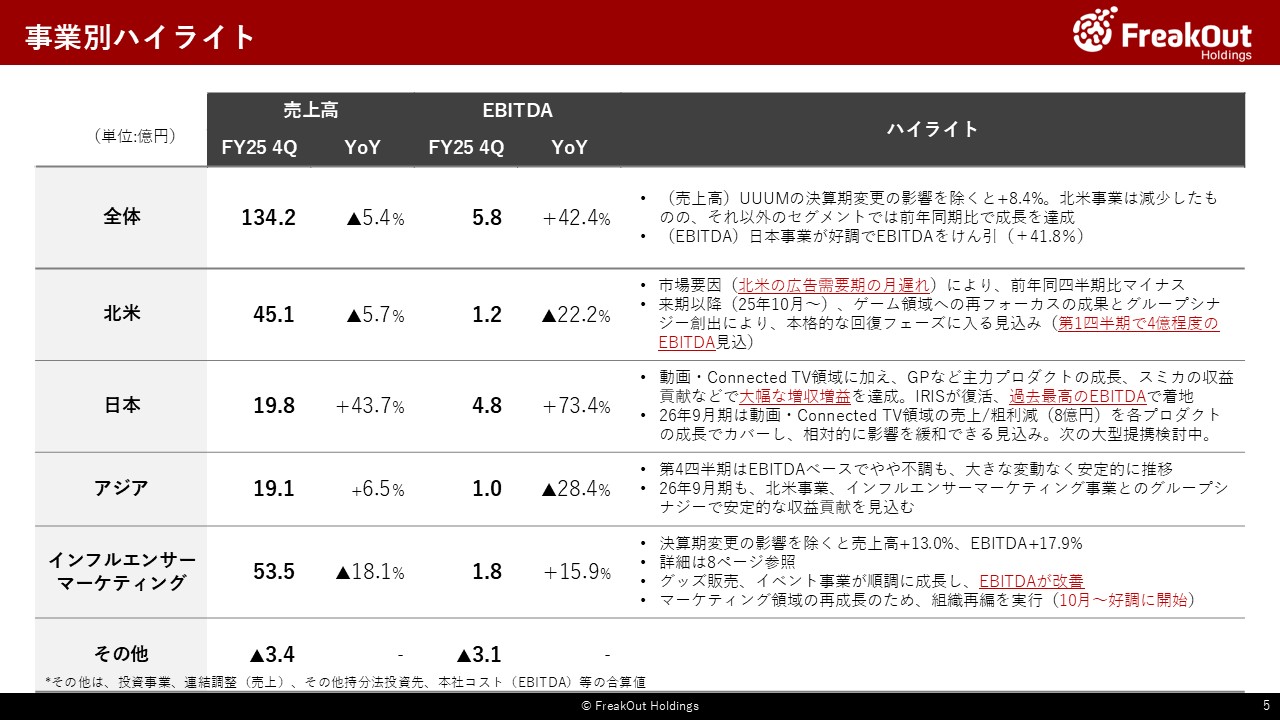Select the ▲18.1% influencer revenue YoY

pyautogui.click(x=370, y=573)
